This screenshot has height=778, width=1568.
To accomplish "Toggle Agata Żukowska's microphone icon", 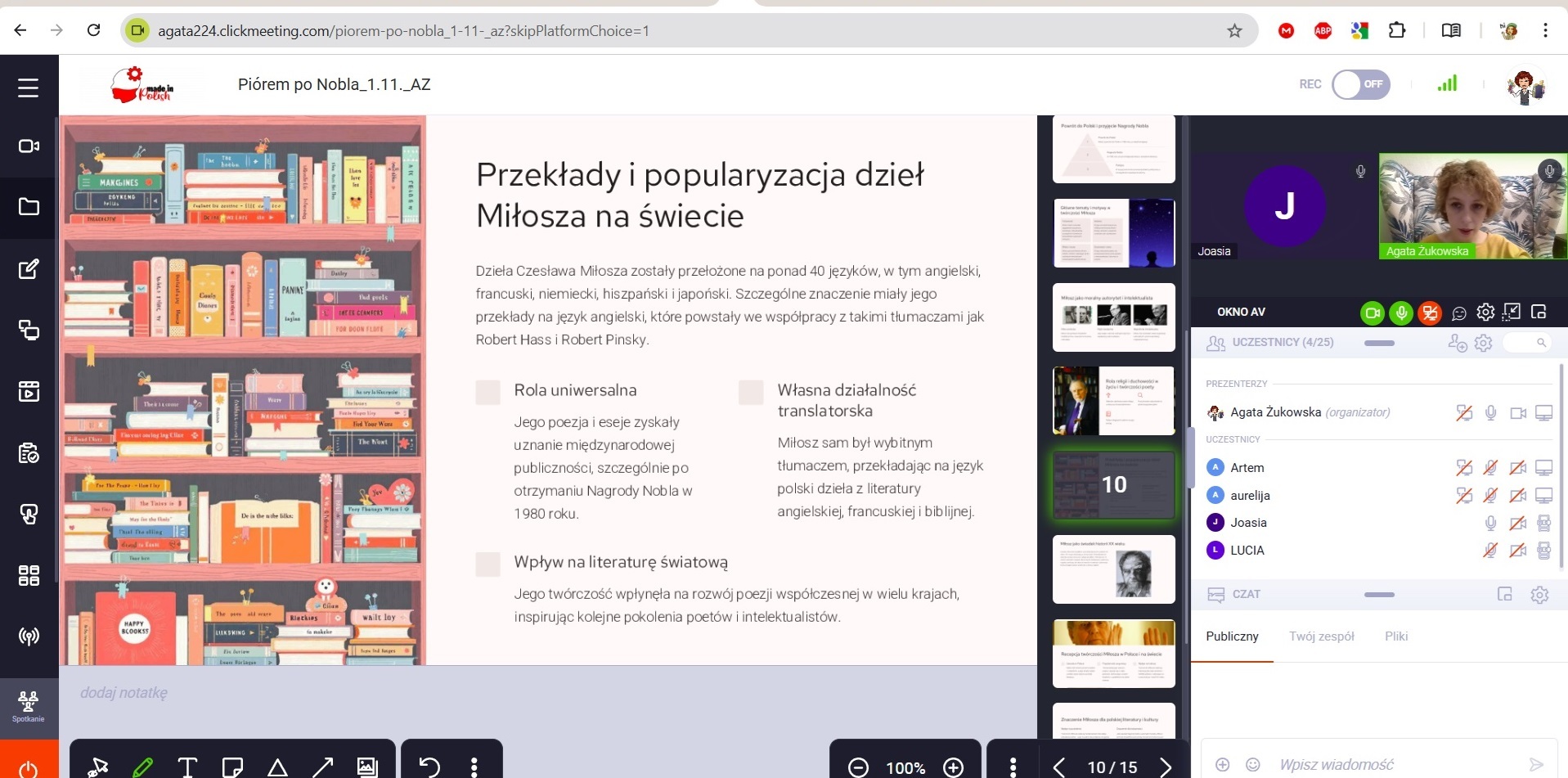I will [1491, 413].
